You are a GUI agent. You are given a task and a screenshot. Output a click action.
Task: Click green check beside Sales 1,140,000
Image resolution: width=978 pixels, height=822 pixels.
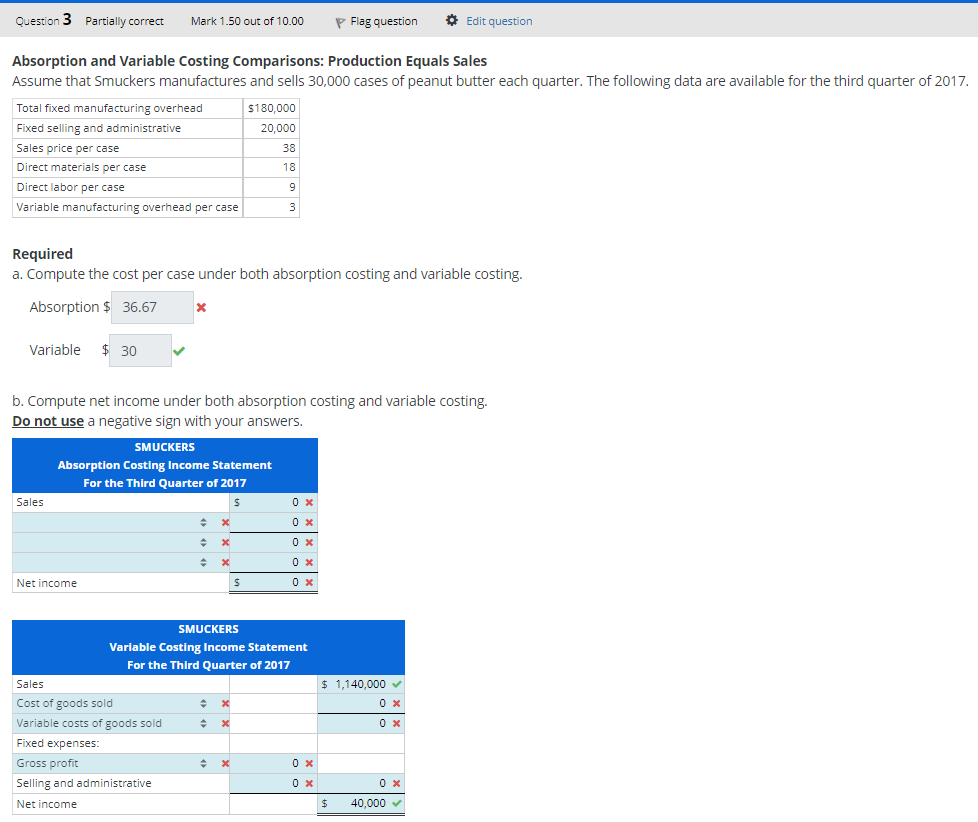pos(396,684)
